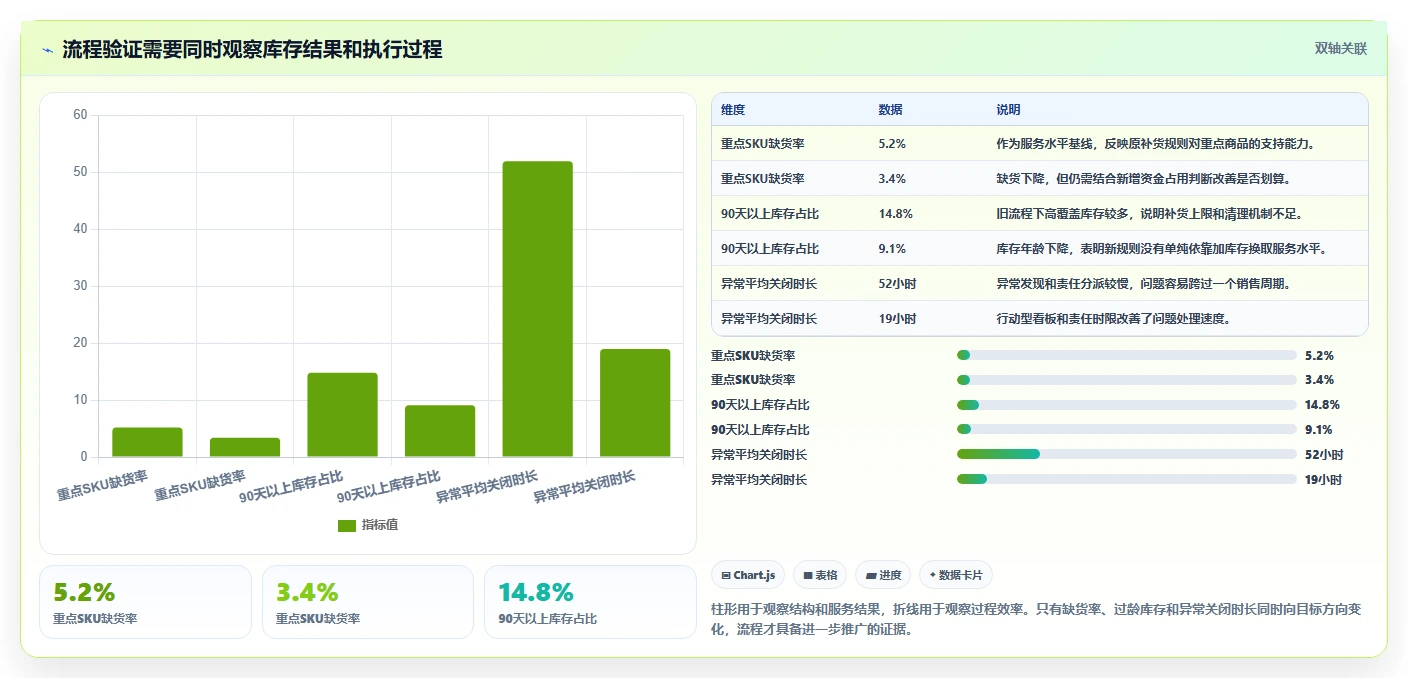Click the 14.8% cell in the table
Screen dimensions: 1408x678
pyautogui.click(x=895, y=214)
